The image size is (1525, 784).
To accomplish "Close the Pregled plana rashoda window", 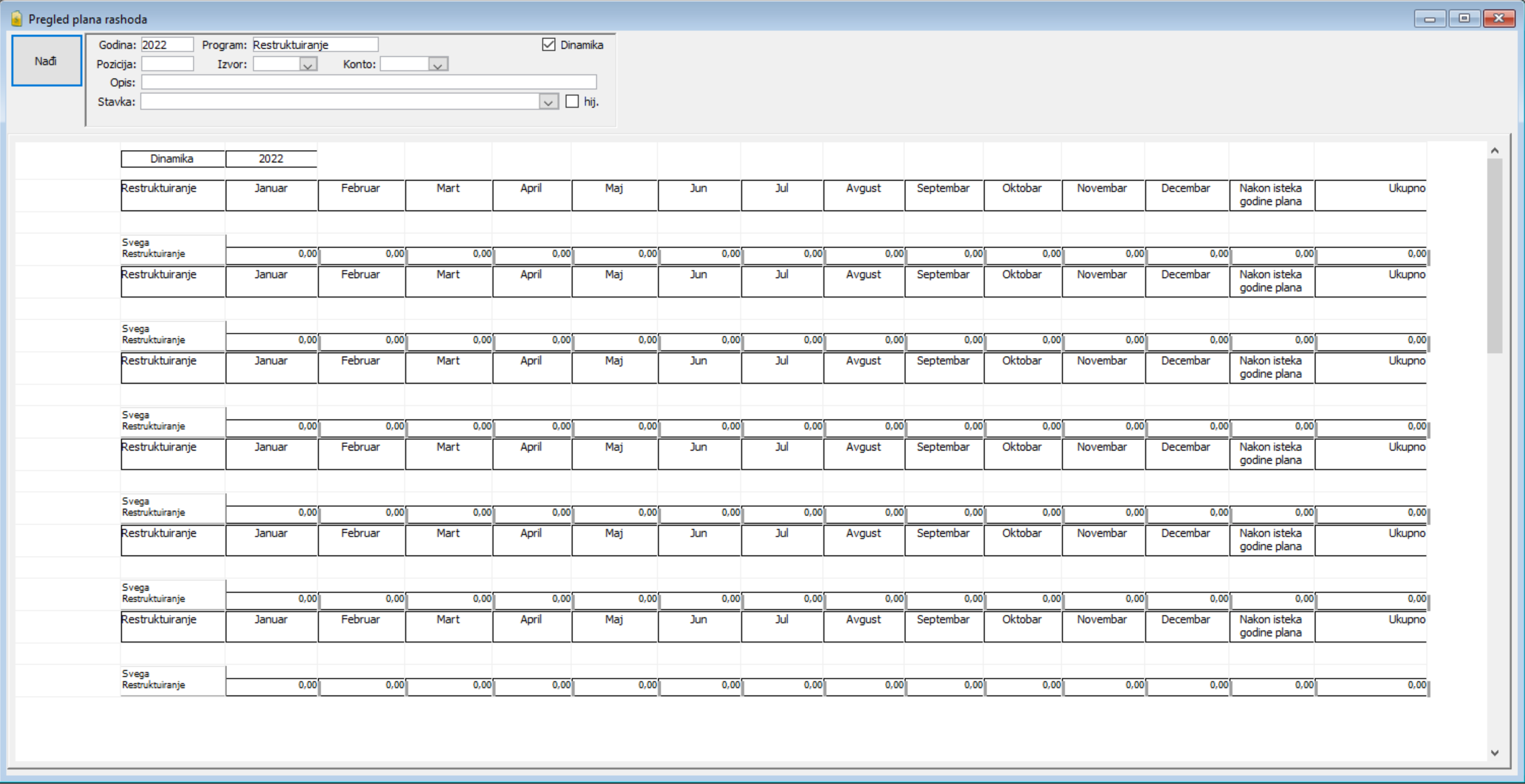I will coord(1499,18).
